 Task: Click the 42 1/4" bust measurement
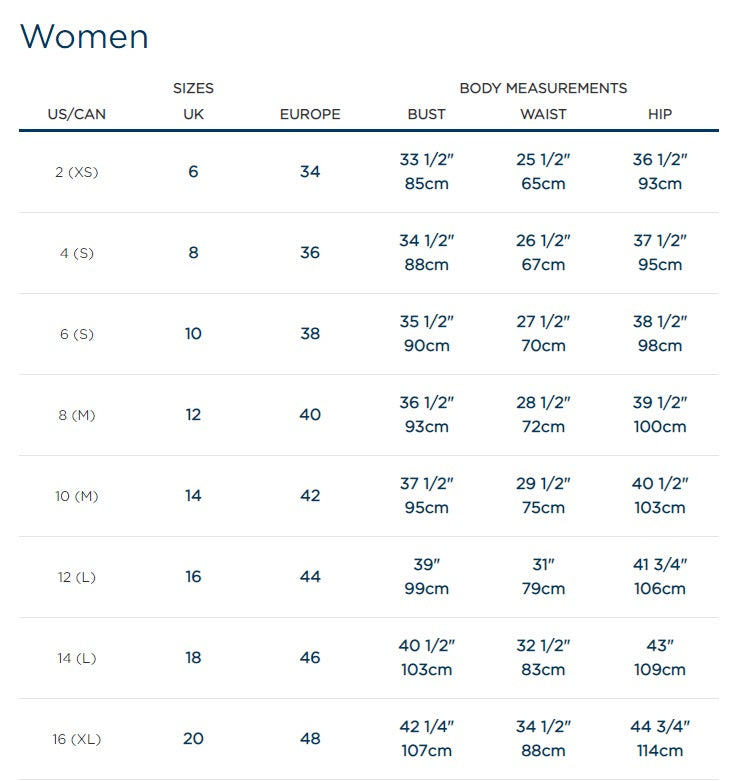click(x=426, y=727)
